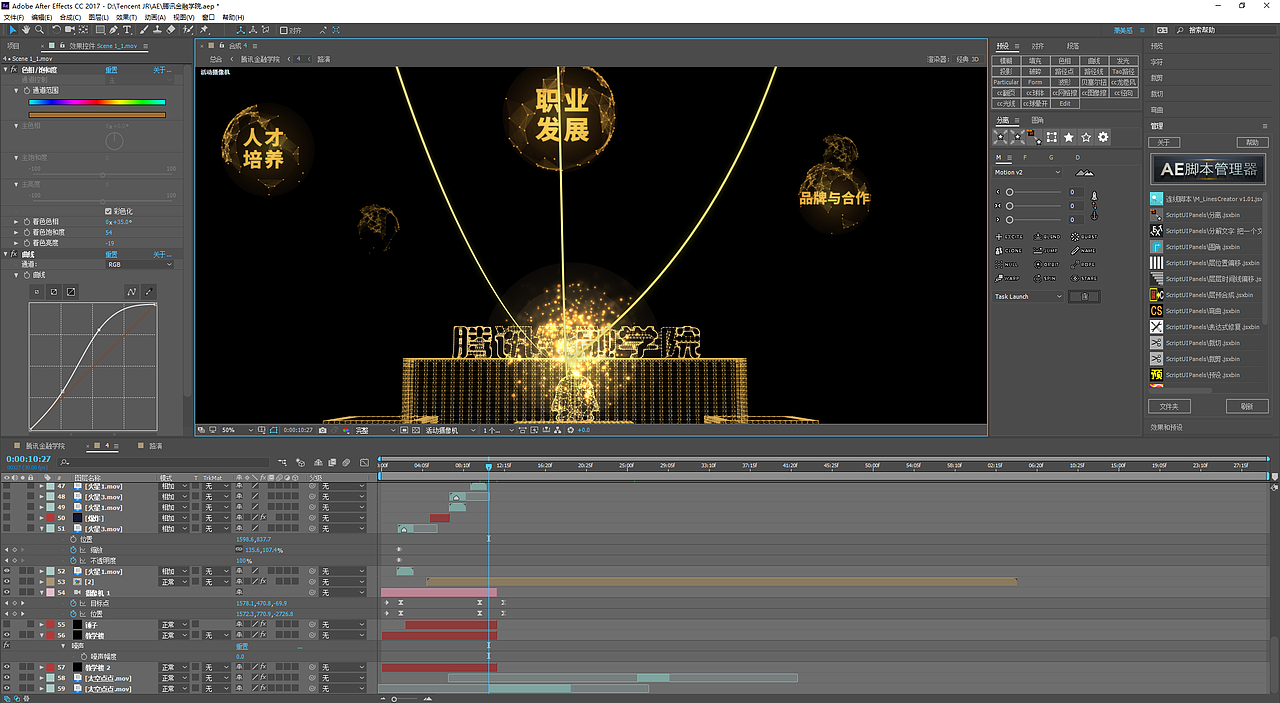The width and height of the screenshot is (1280, 703).
Task: Click the current time indicator in timeline
Action: pos(489,466)
